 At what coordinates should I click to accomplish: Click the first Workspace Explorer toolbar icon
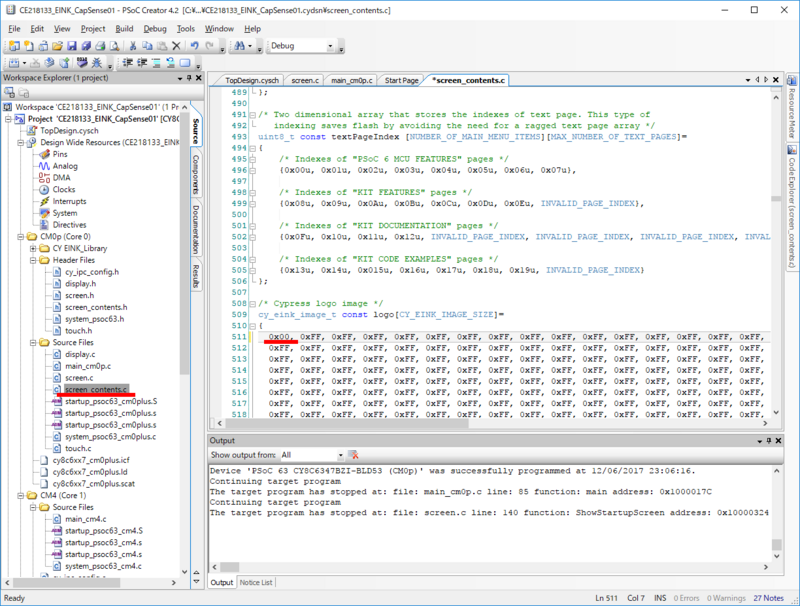click(10, 93)
